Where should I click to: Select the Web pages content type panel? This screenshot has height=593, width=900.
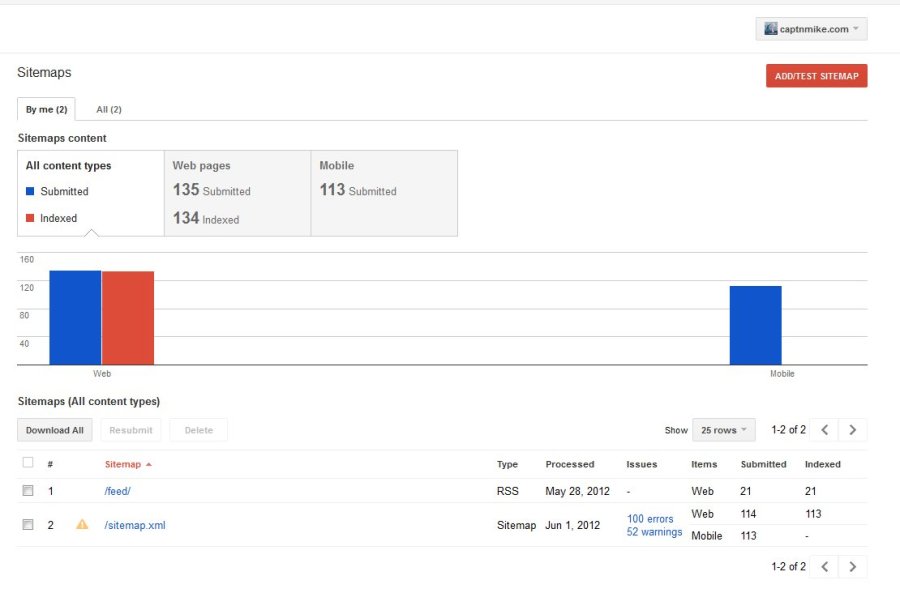click(x=237, y=193)
